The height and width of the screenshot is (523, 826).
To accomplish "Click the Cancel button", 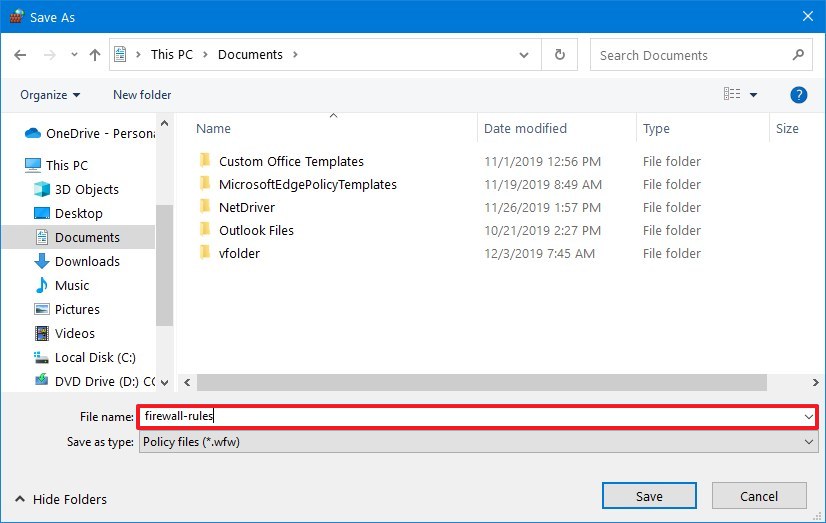I will click(x=758, y=496).
